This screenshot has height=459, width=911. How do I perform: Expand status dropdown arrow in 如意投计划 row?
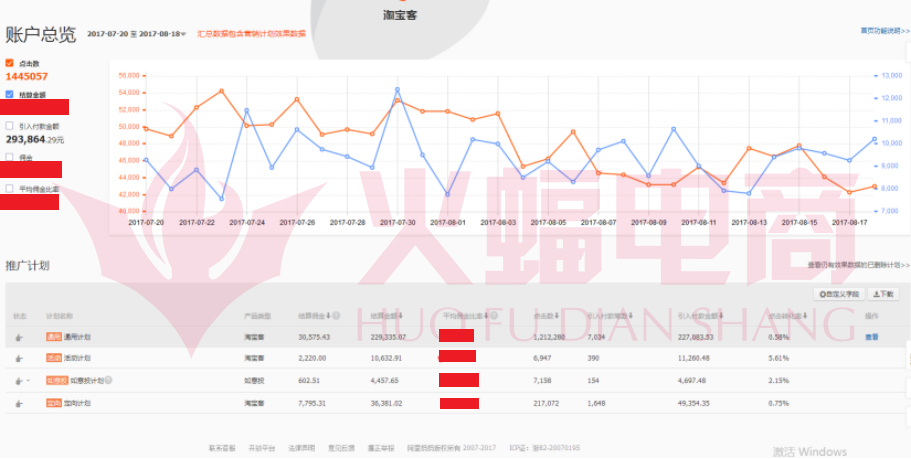tap(28, 382)
